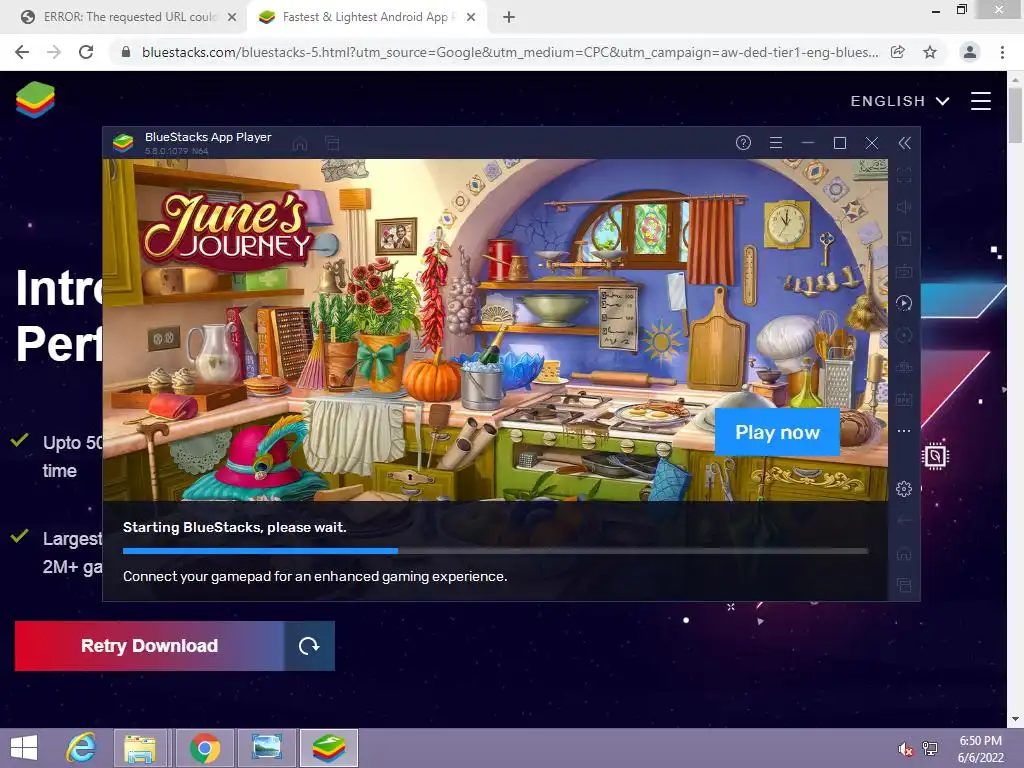The height and width of the screenshot is (768, 1024).
Task: Click dimmed home icon in BlueStacks title bar
Action: click(x=300, y=144)
